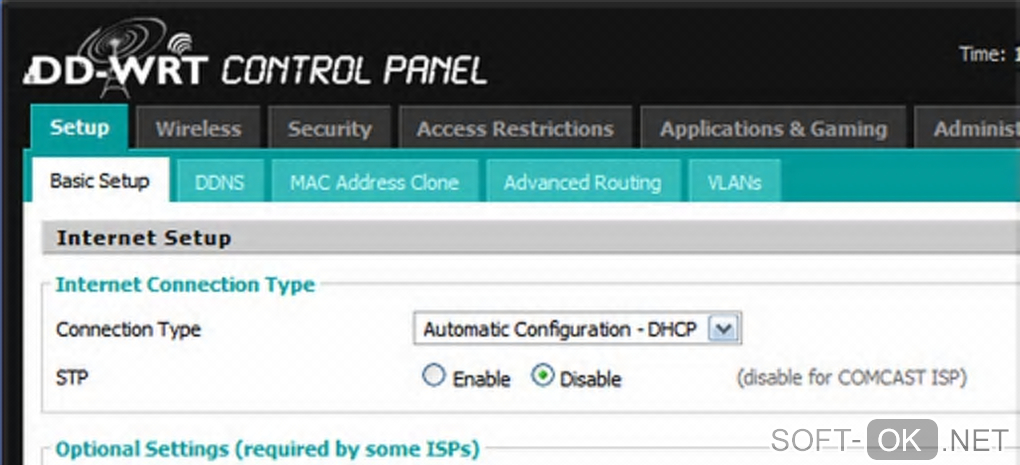This screenshot has height=465, width=1020.
Task: Open the DDNS sub-tab
Action: point(220,182)
